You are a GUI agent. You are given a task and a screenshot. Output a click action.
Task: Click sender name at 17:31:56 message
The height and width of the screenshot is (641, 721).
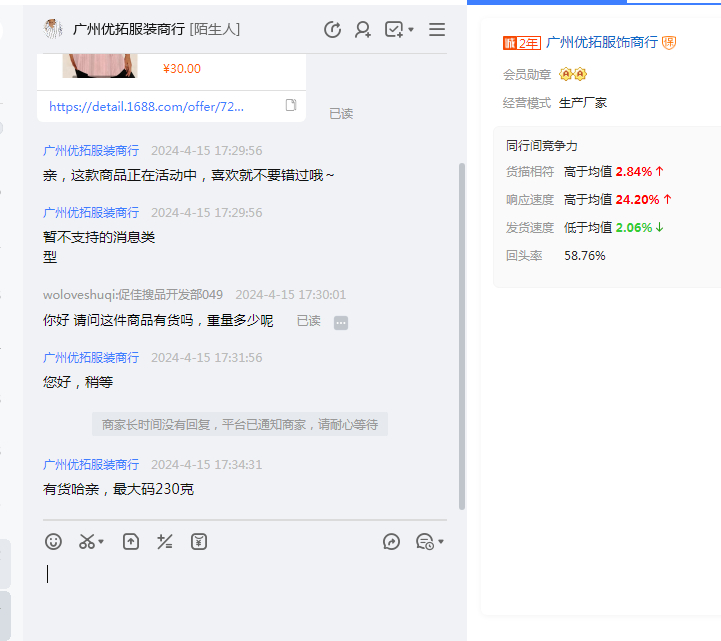point(91,357)
